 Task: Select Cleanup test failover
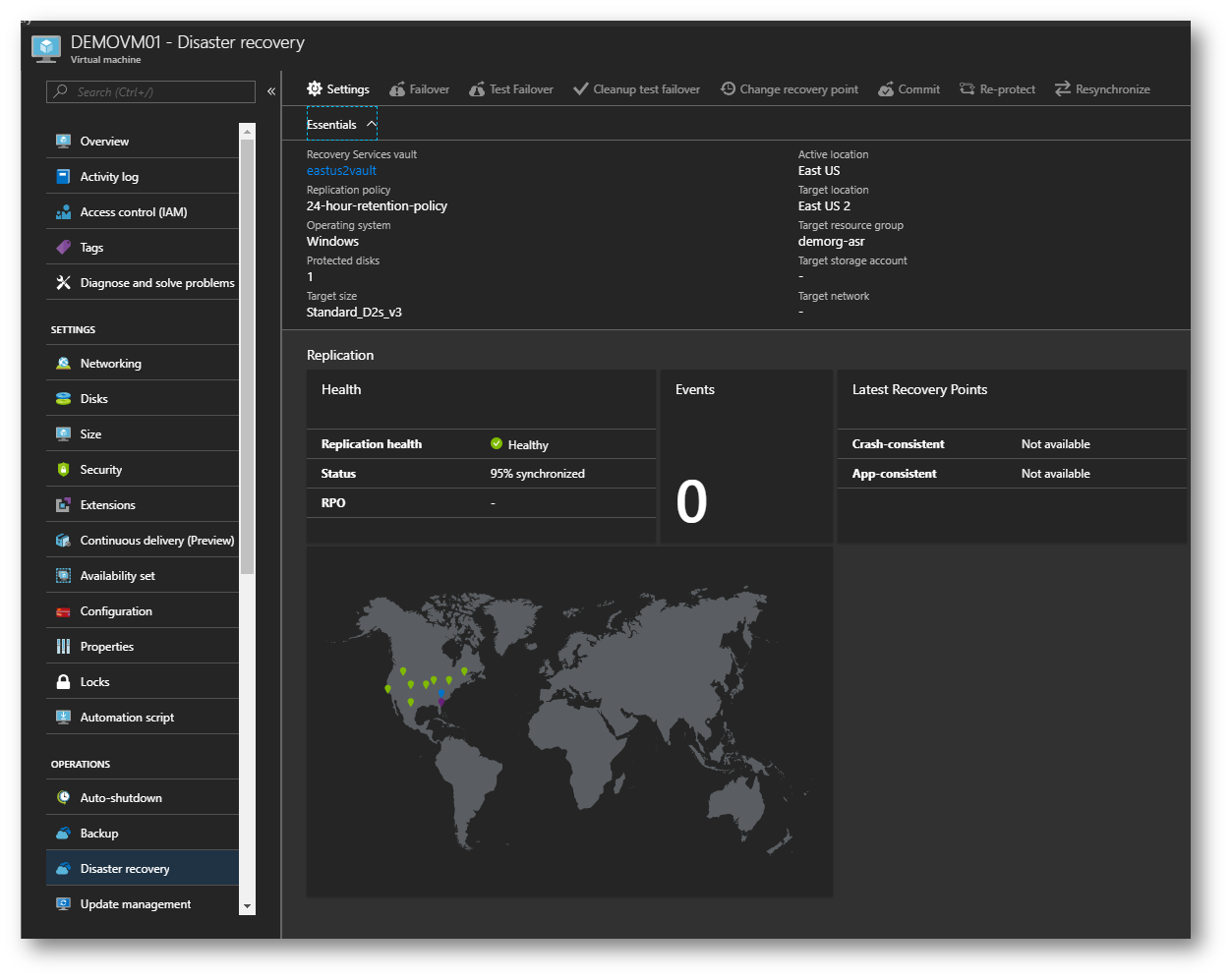click(636, 88)
